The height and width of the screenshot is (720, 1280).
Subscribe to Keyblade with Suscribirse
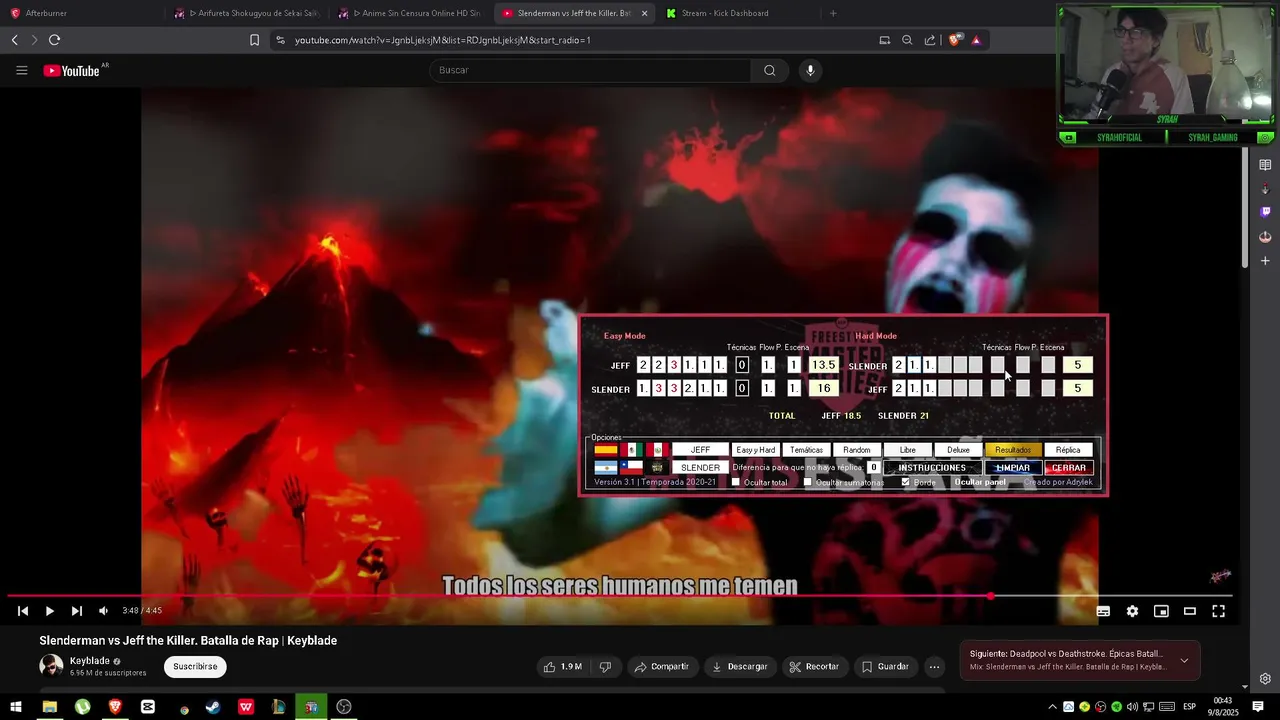(195, 667)
